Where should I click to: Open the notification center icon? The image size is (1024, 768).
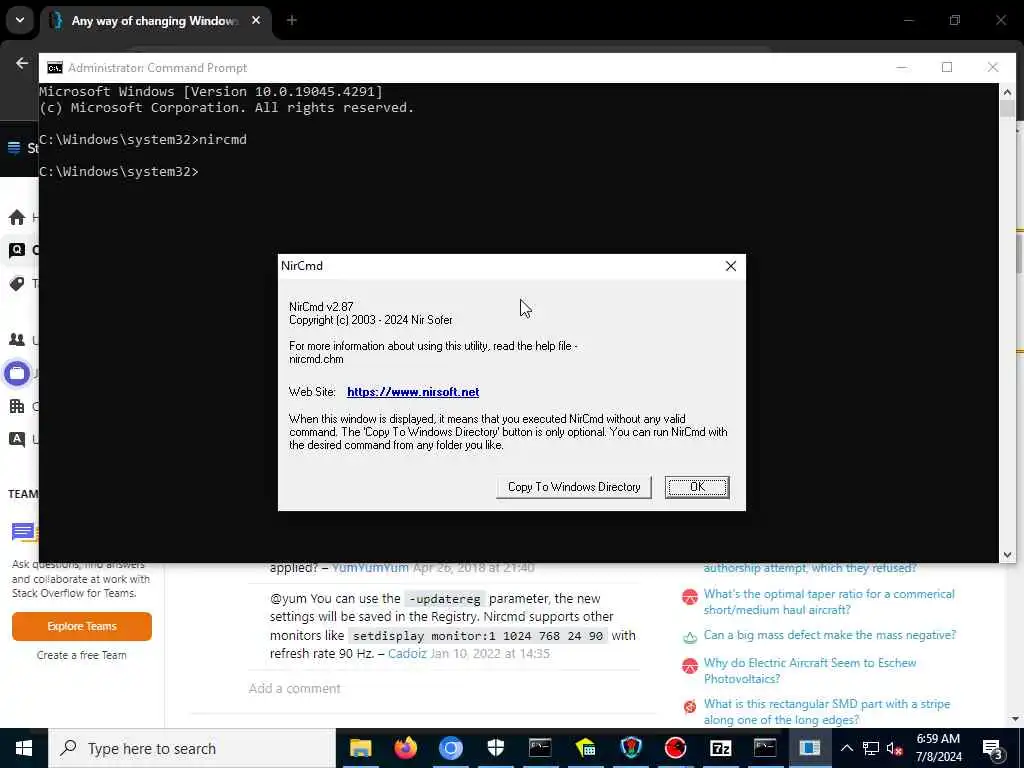(992, 748)
